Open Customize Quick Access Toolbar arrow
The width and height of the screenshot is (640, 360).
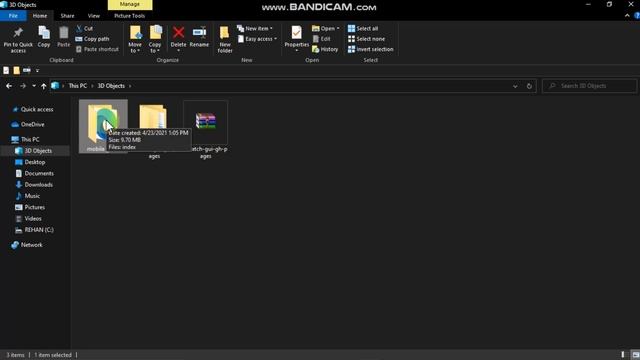tap(37, 71)
